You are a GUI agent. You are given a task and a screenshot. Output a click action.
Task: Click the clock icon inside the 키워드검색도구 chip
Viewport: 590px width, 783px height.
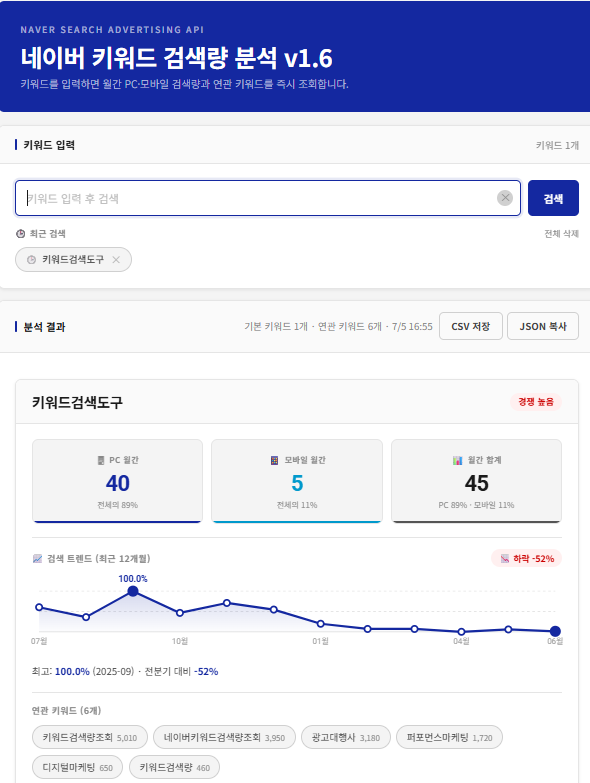(x=31, y=260)
